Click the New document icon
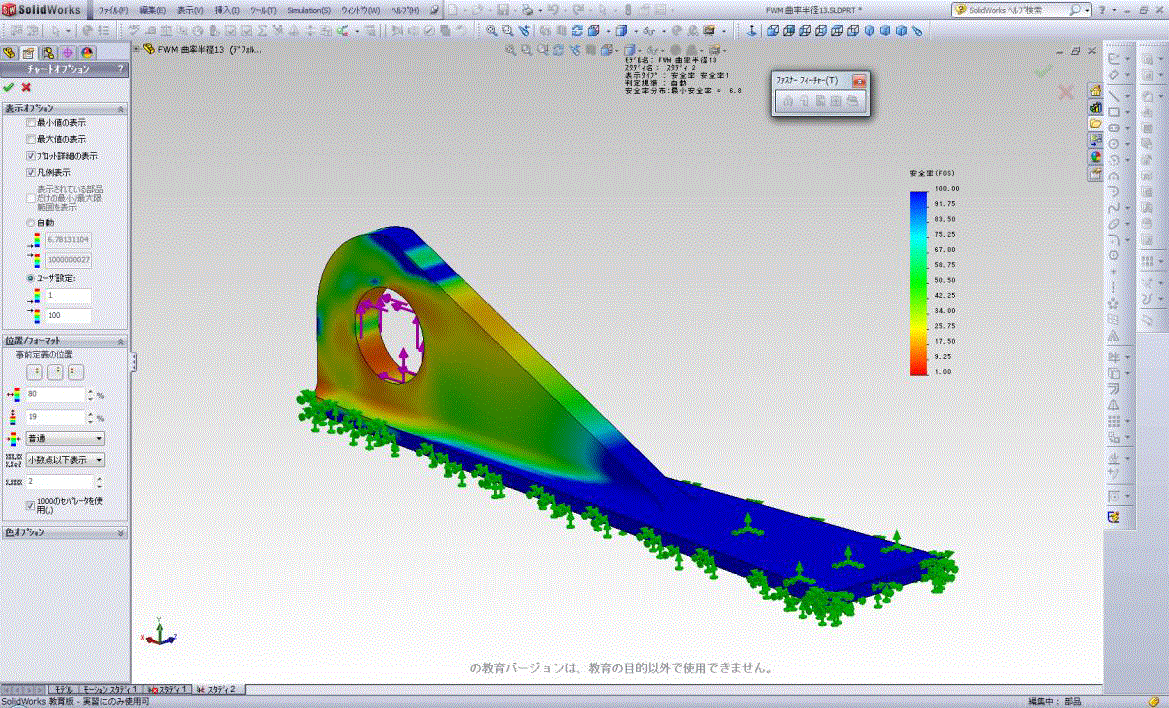This screenshot has width=1169, height=708. point(453,10)
